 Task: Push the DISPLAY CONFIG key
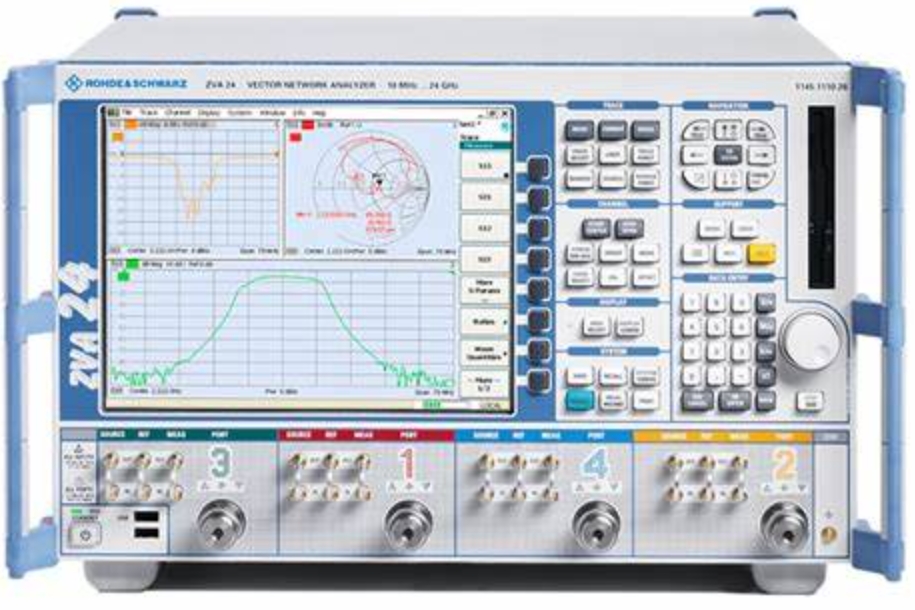tap(629, 326)
